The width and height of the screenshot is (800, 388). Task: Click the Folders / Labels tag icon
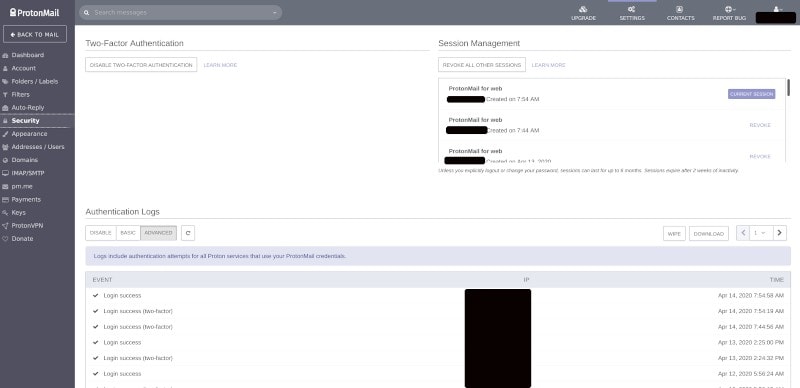click(6, 82)
